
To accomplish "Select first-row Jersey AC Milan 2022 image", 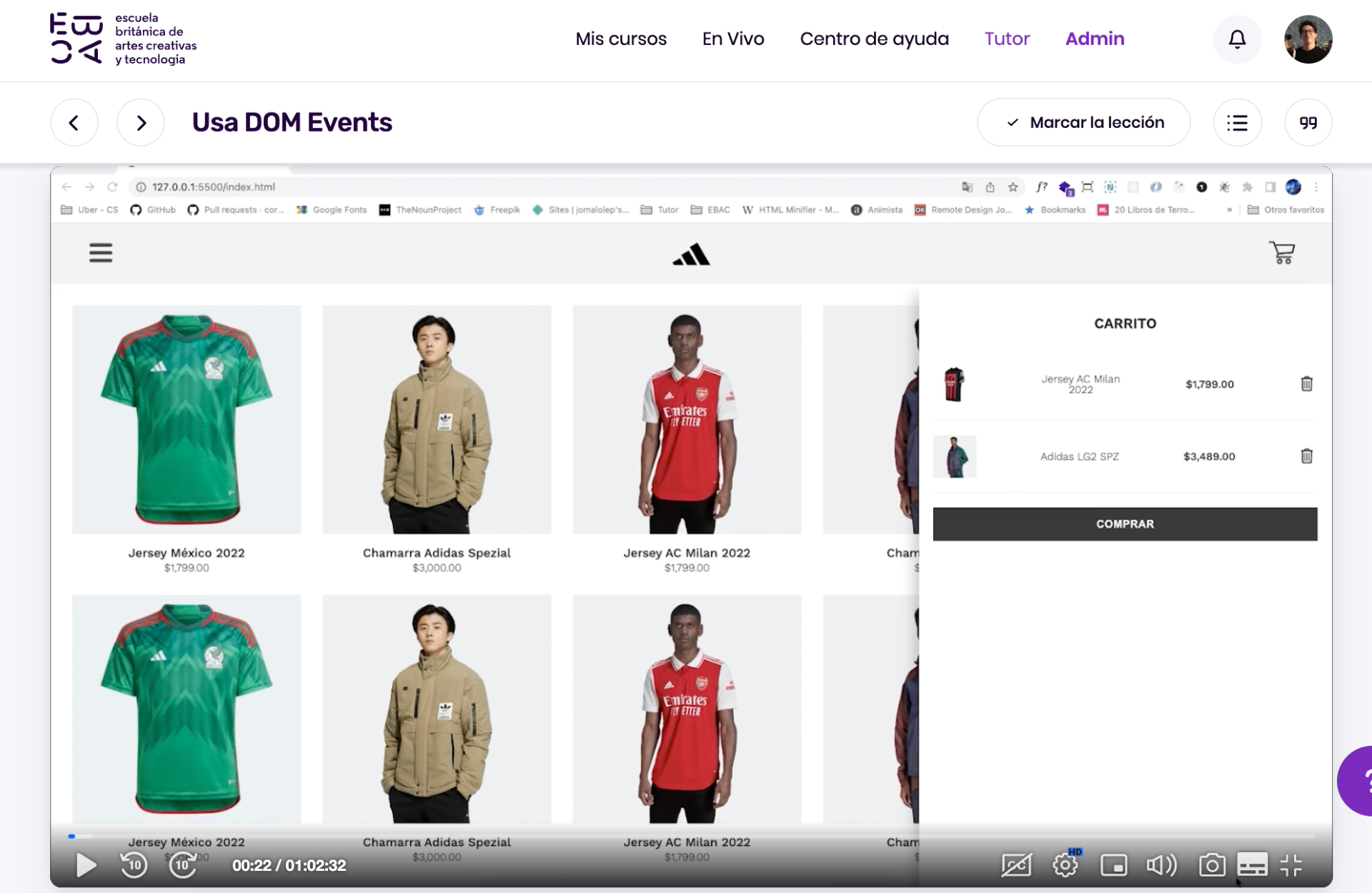I will [x=687, y=420].
